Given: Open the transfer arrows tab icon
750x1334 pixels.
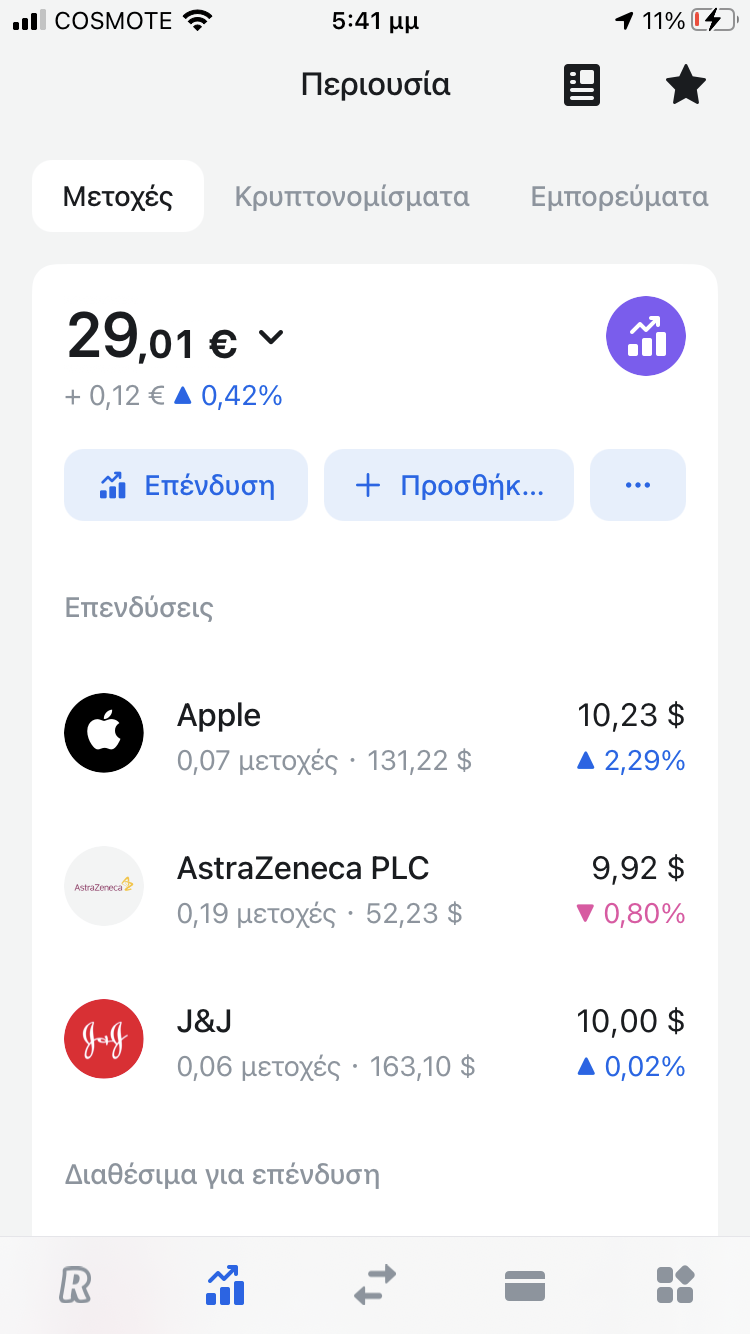Looking at the screenshot, I should pos(375,1285).
